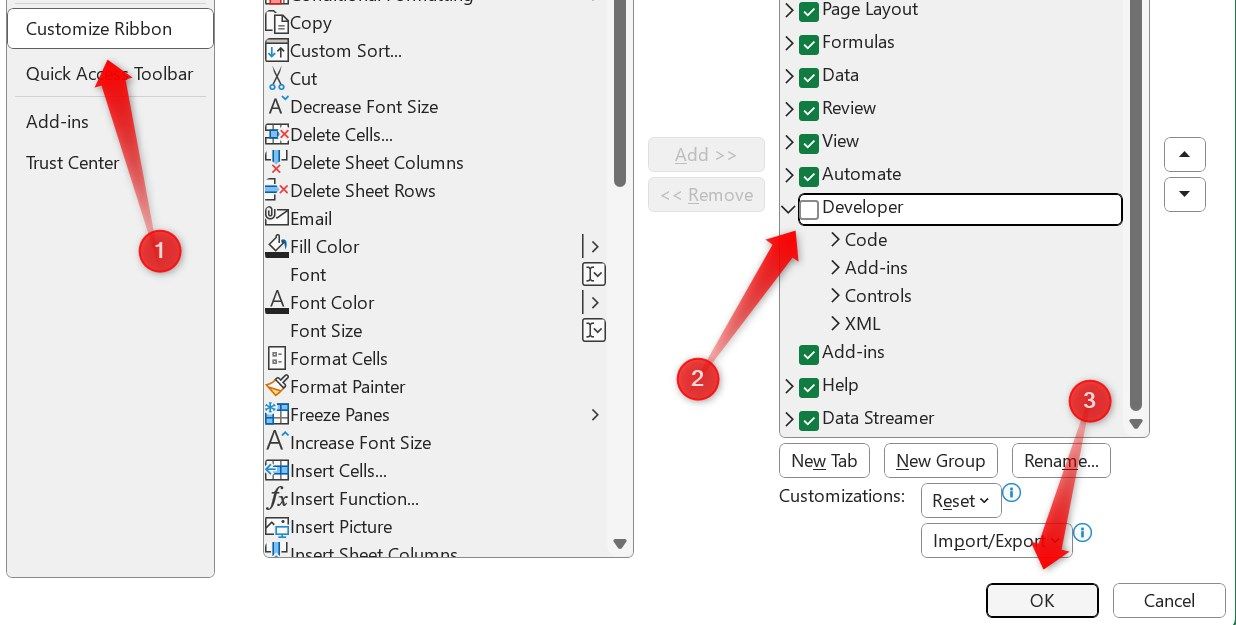Move selected tab up with arrow button

1185,155
